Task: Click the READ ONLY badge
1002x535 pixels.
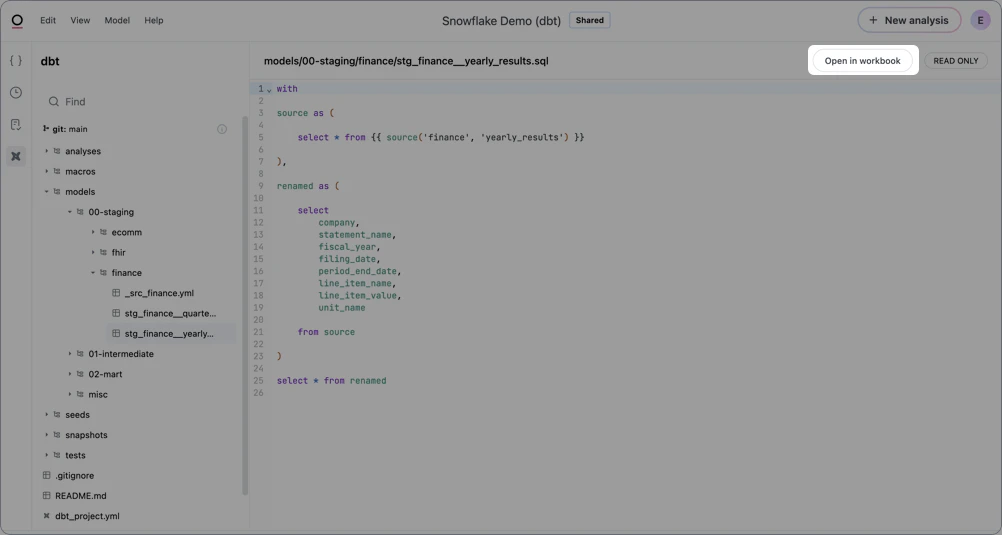Action: point(955,61)
